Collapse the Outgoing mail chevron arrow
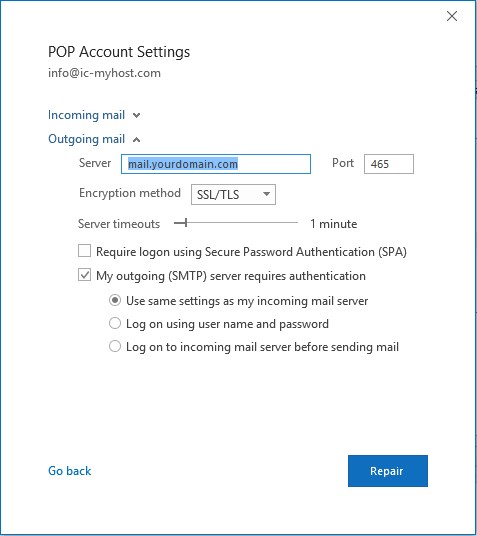This screenshot has width=477, height=536. pos(136,139)
